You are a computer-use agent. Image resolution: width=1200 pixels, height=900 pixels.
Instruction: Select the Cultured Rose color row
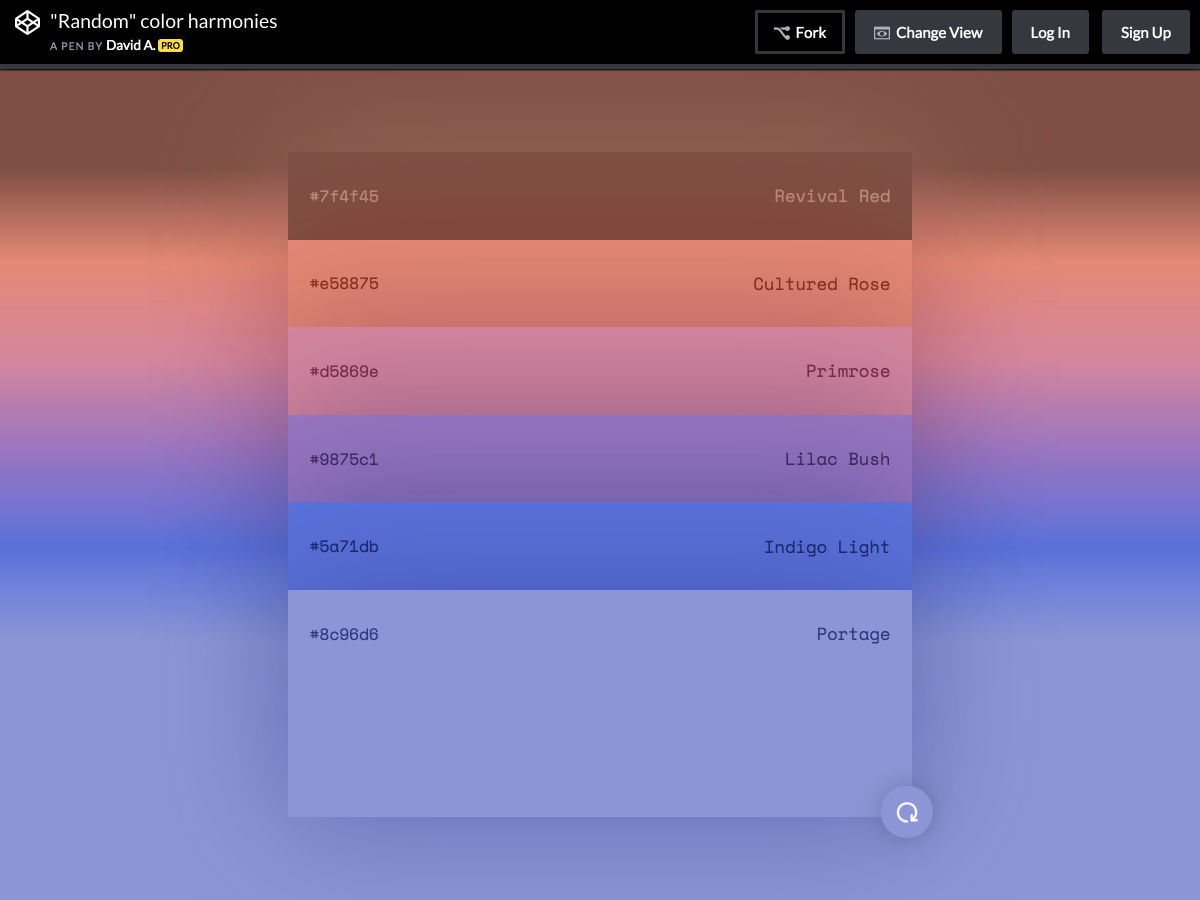[x=600, y=284]
